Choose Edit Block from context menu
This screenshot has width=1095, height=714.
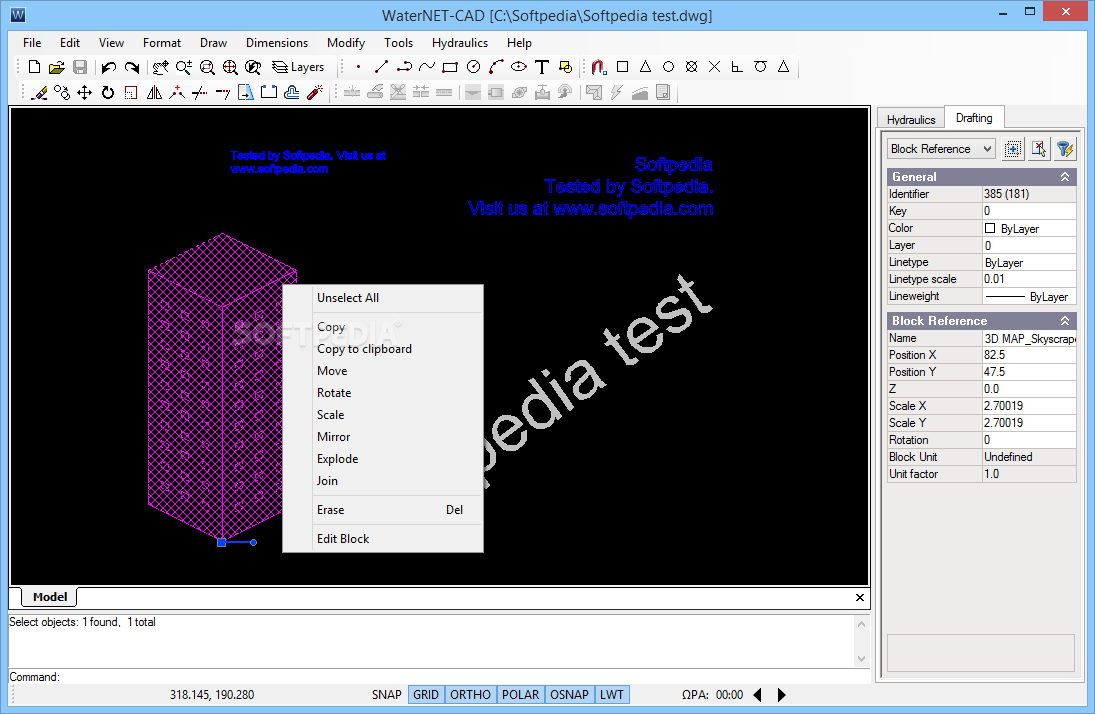(x=383, y=539)
